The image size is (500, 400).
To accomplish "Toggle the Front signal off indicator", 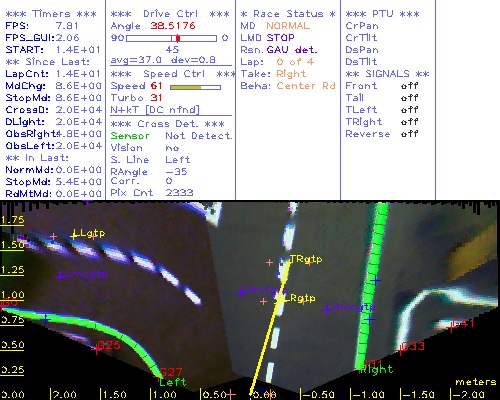I will click(409, 86).
